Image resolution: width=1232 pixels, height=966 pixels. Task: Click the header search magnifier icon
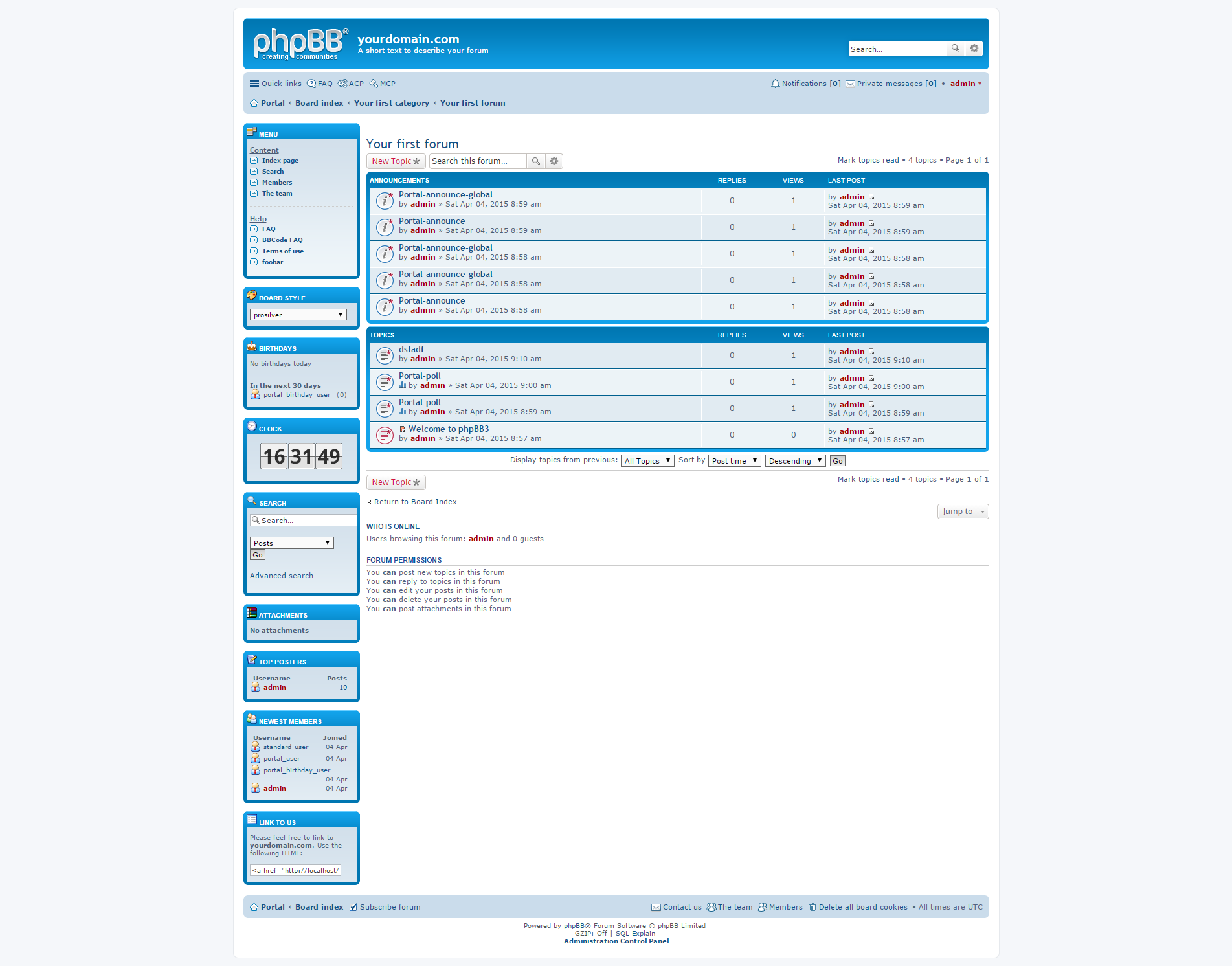click(x=955, y=49)
